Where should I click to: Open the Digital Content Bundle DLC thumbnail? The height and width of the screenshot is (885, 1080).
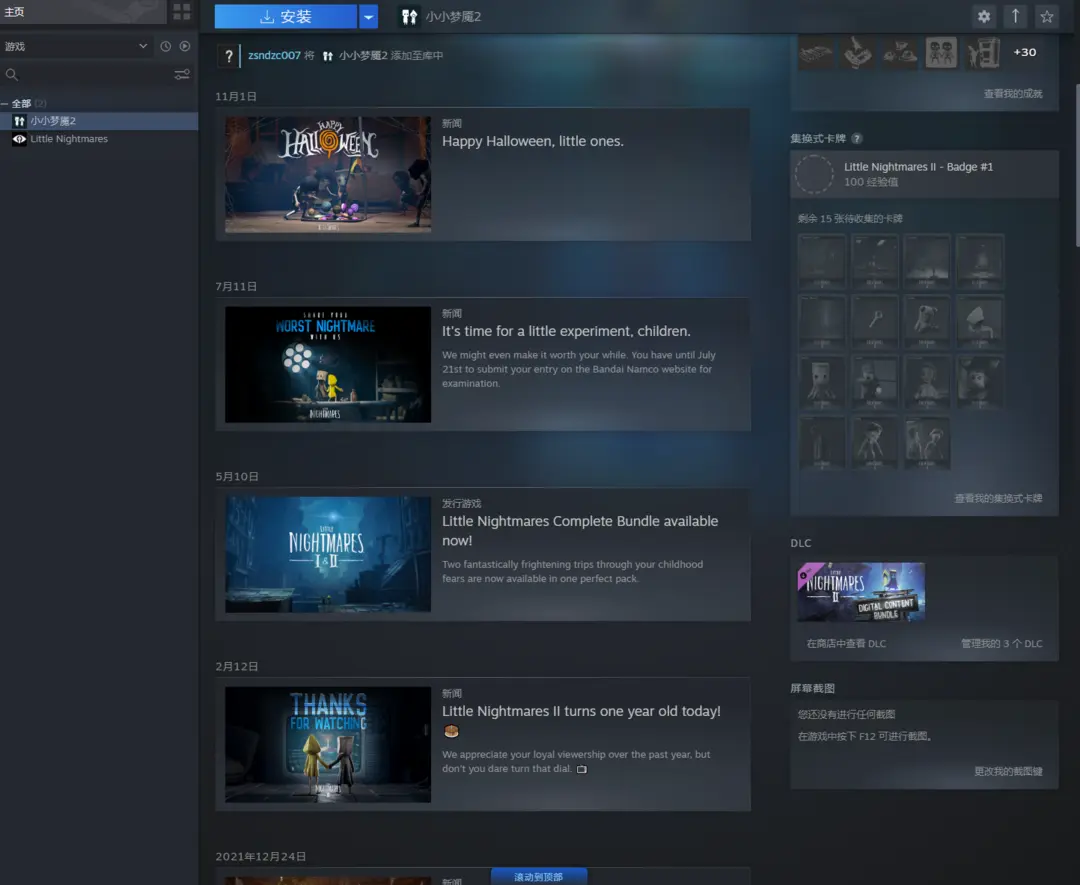861,592
